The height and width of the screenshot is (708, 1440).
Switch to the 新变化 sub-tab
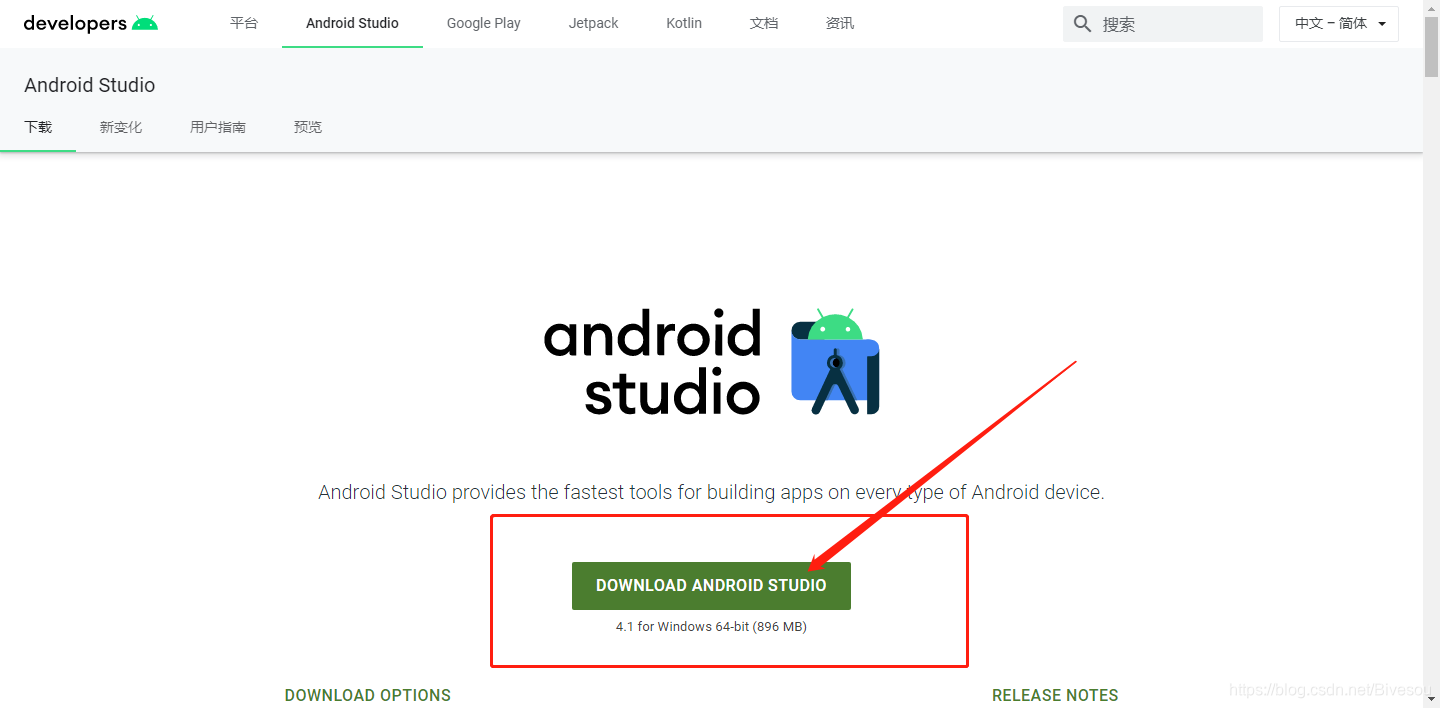[x=121, y=127]
